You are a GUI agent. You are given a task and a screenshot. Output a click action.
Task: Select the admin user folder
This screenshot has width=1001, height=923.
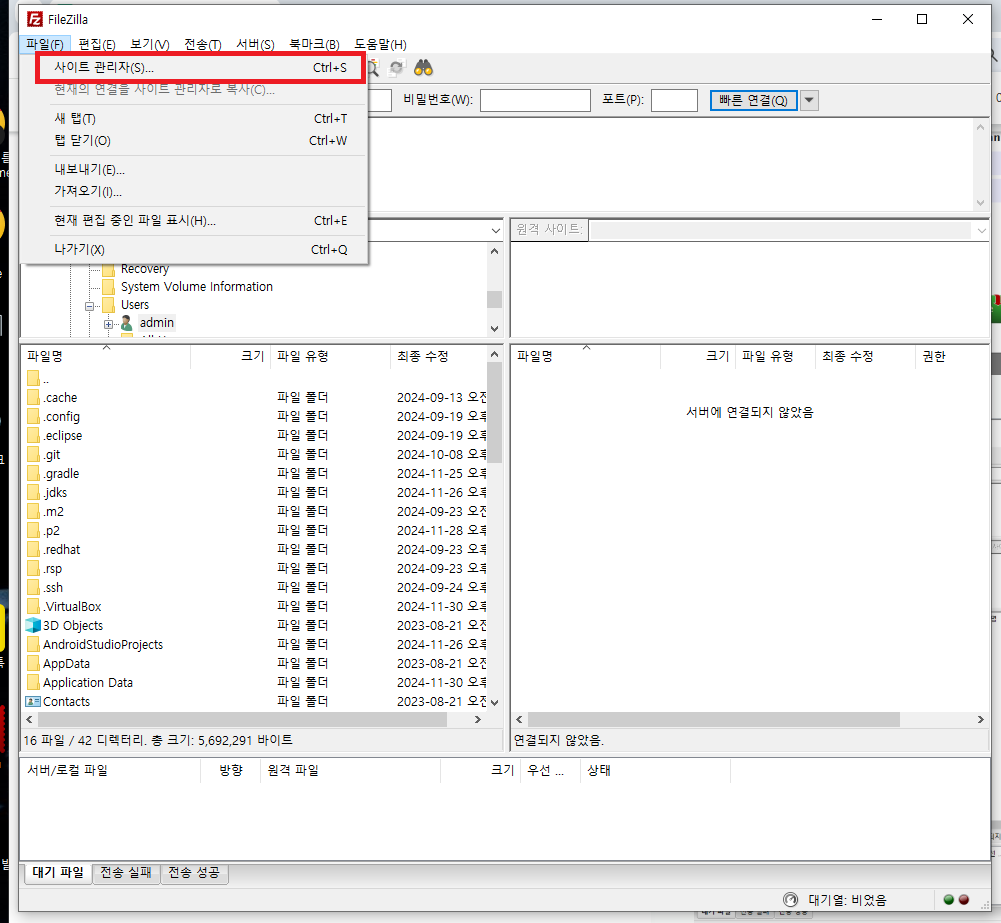tap(156, 323)
